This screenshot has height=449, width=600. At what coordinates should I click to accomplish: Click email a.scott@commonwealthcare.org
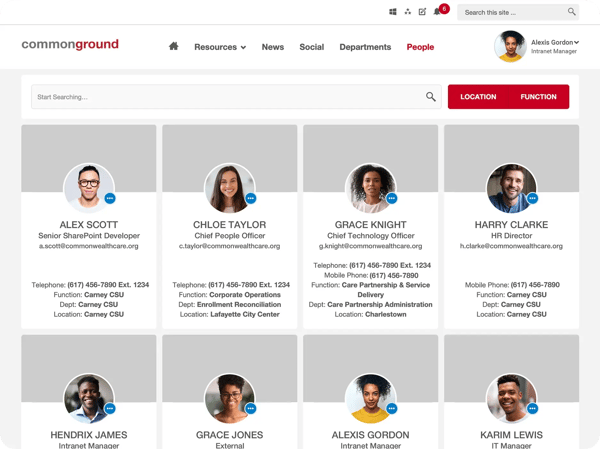(x=89, y=246)
